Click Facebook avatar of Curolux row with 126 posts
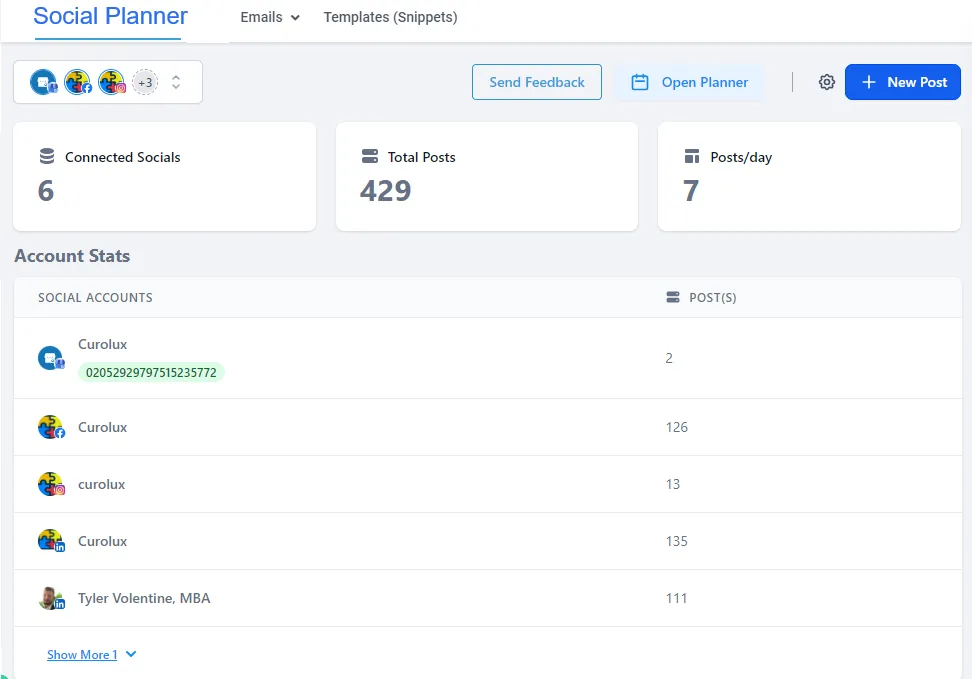Viewport: 972px width, 679px height. coord(51,427)
